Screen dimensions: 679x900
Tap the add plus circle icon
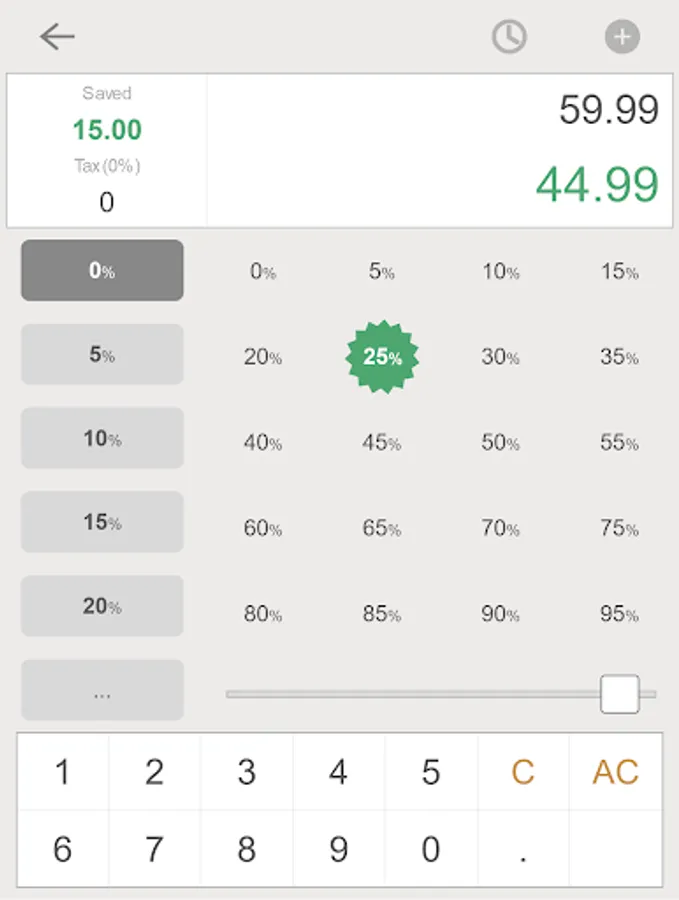click(622, 37)
